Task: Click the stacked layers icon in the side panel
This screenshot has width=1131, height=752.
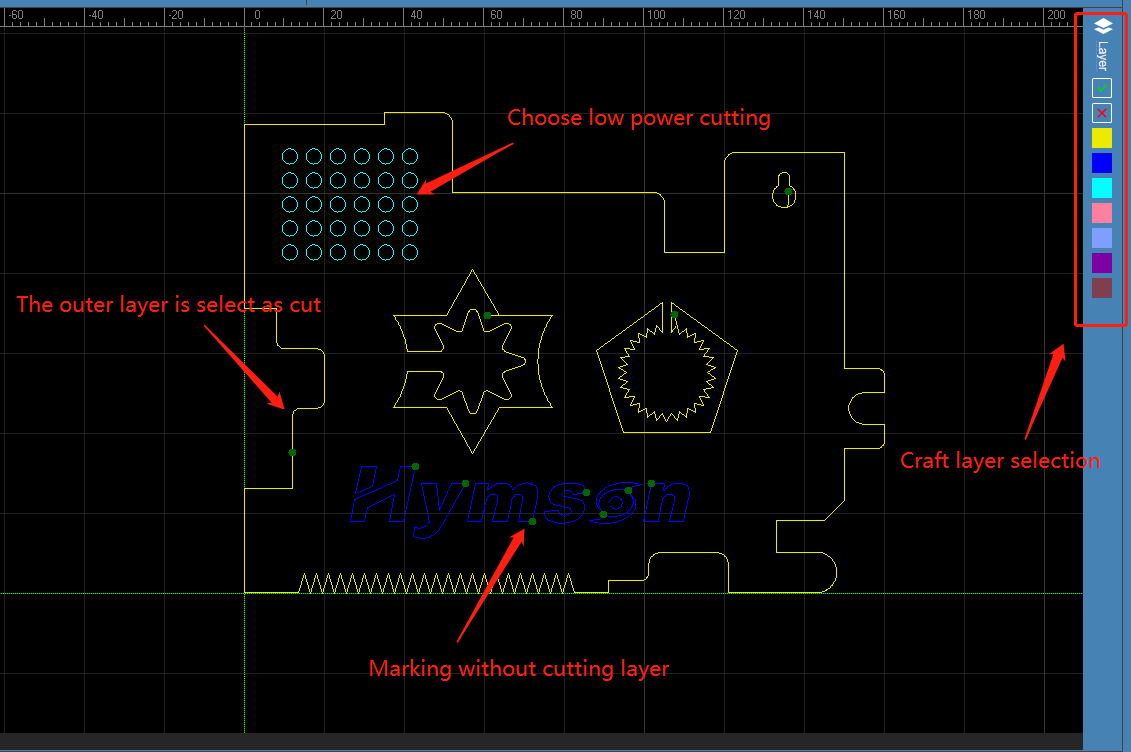Action: 1101,25
